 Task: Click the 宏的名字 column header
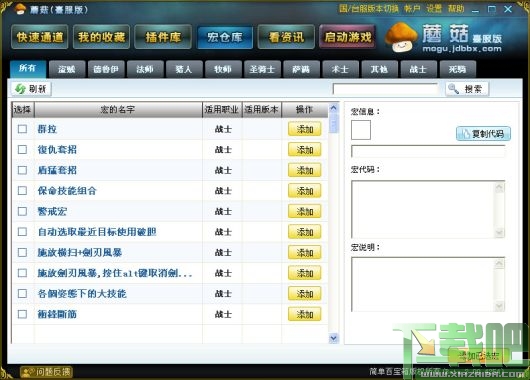pos(118,110)
